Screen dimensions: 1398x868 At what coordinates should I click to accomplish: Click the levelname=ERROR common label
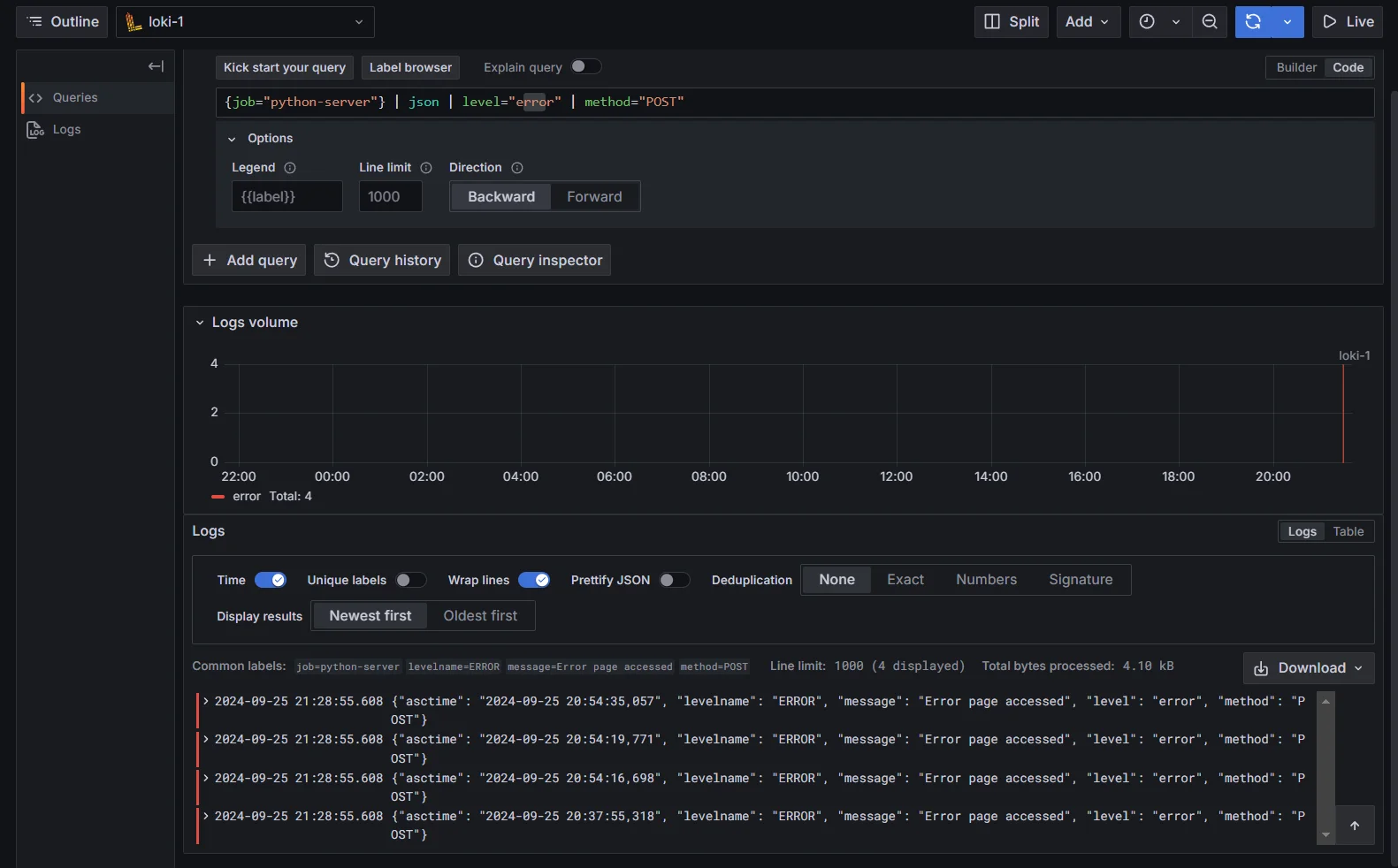[454, 666]
